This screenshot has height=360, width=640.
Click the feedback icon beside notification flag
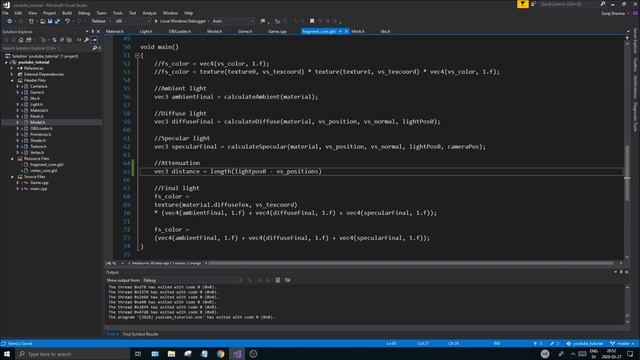[533, 4]
